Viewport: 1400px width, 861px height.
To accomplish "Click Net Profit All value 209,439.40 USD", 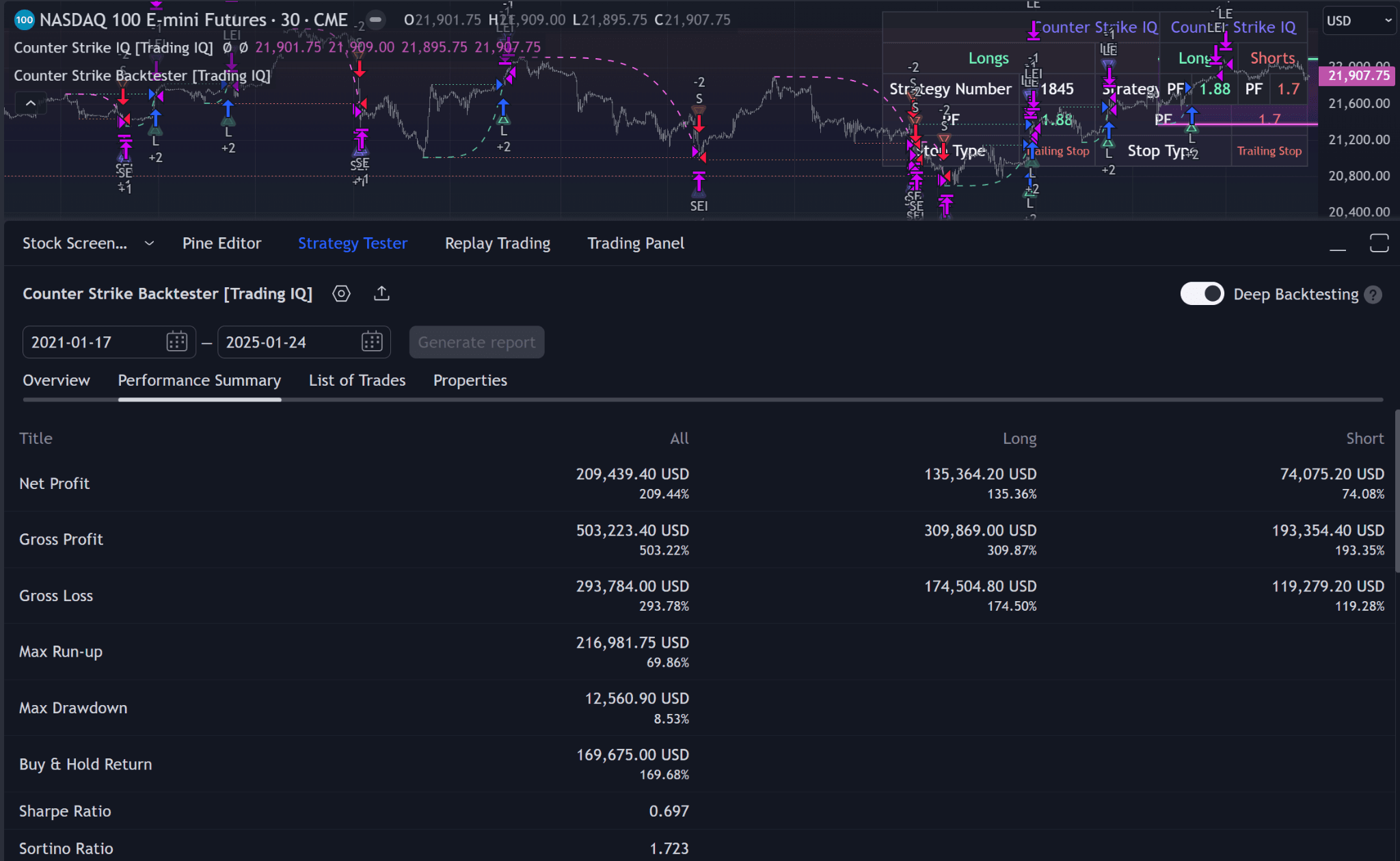I will click(632, 474).
